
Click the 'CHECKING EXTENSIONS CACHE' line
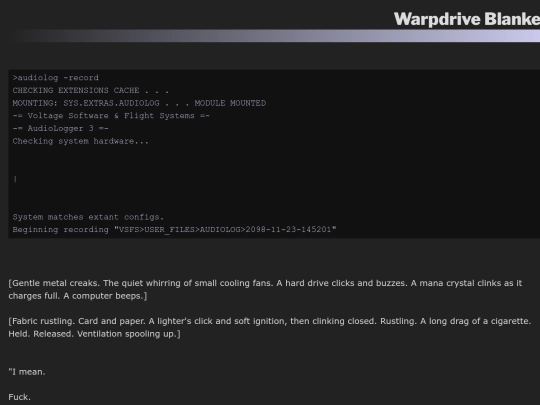(x=91, y=91)
